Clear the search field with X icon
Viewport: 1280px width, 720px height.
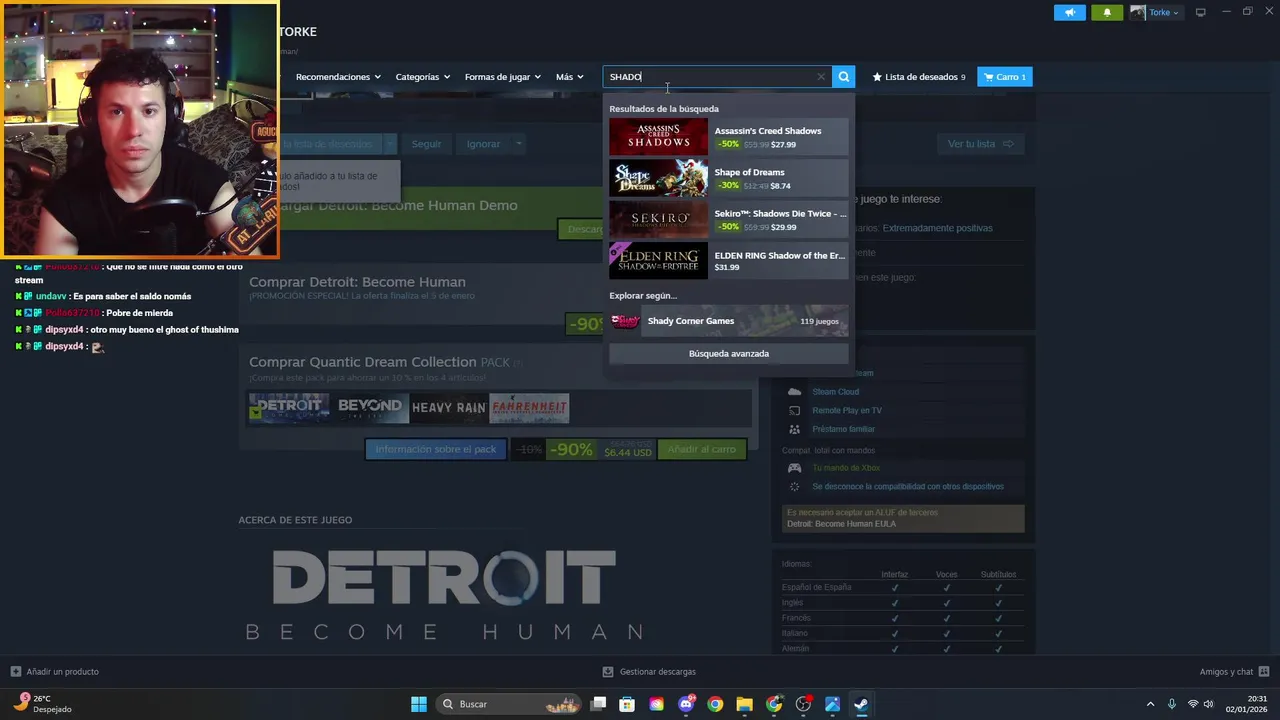click(821, 77)
